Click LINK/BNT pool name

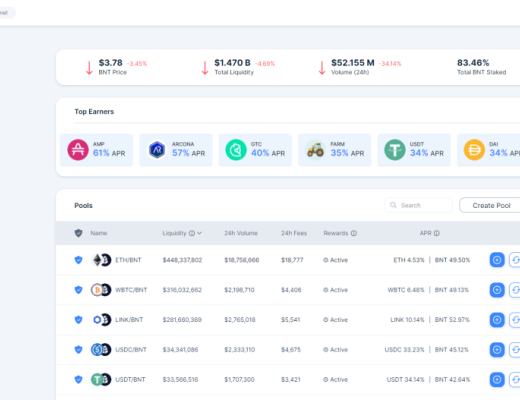click(129, 320)
